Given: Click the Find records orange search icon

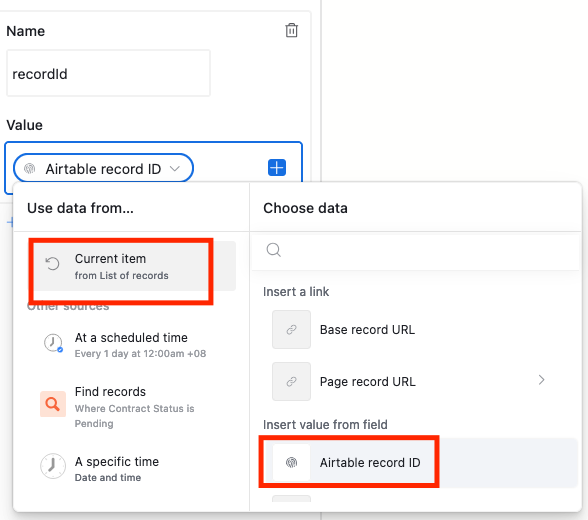Looking at the screenshot, I should click(53, 404).
